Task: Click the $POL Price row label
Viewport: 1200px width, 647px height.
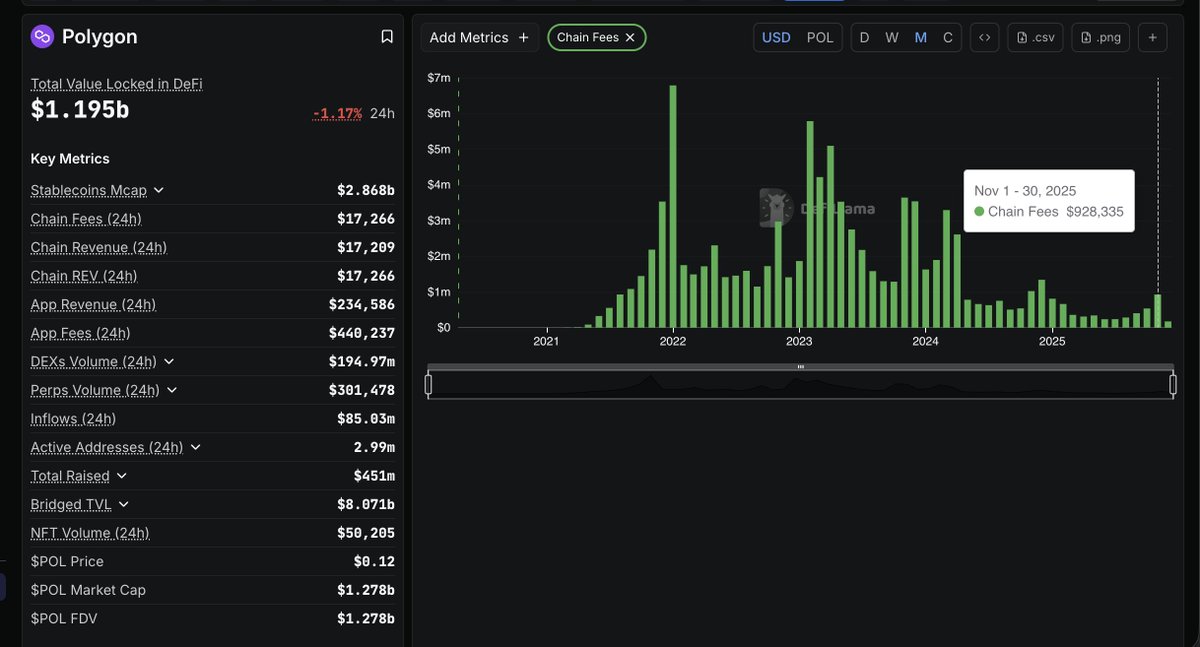Action: click(67, 561)
